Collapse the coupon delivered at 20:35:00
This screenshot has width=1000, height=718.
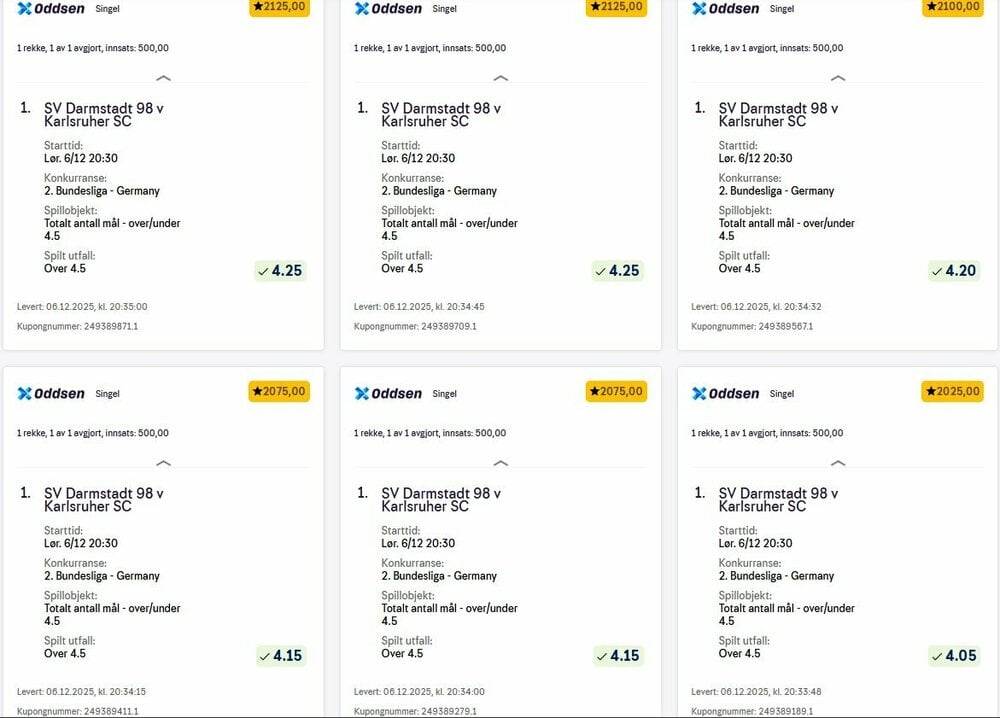164,78
